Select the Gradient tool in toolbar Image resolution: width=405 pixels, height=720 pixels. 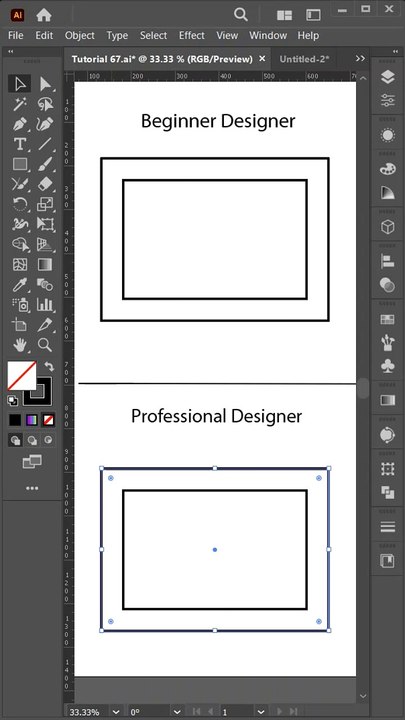[45, 264]
